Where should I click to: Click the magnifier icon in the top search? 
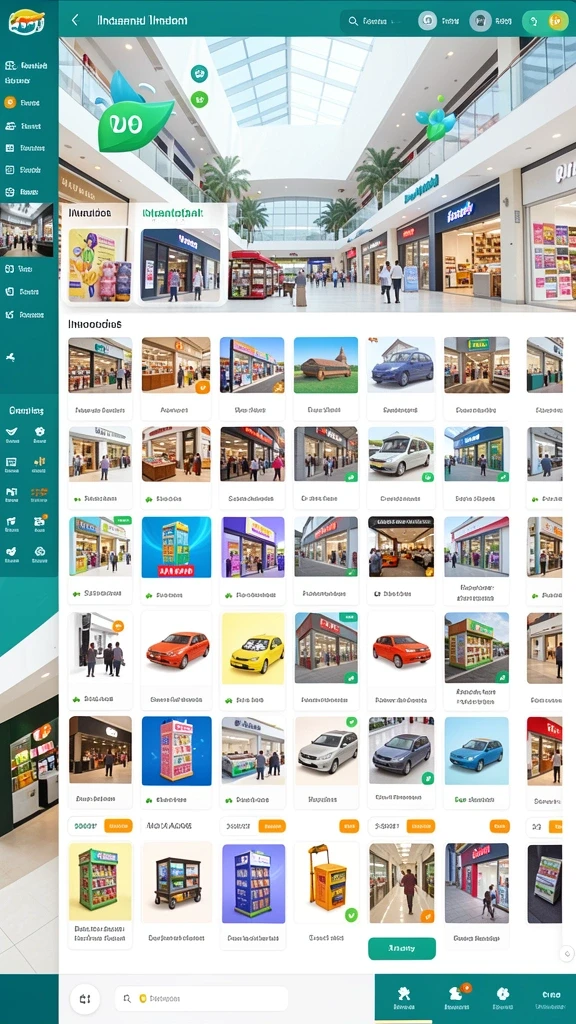[353, 21]
